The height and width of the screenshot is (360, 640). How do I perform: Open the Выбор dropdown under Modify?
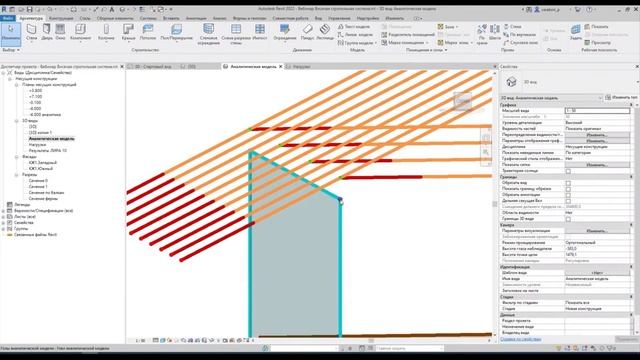tap(11, 50)
